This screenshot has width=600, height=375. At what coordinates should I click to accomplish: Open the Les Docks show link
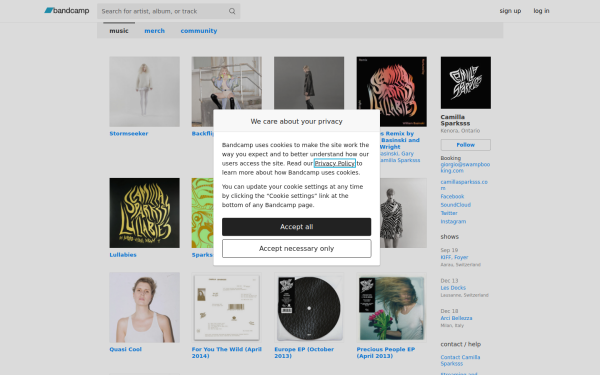tap(453, 288)
